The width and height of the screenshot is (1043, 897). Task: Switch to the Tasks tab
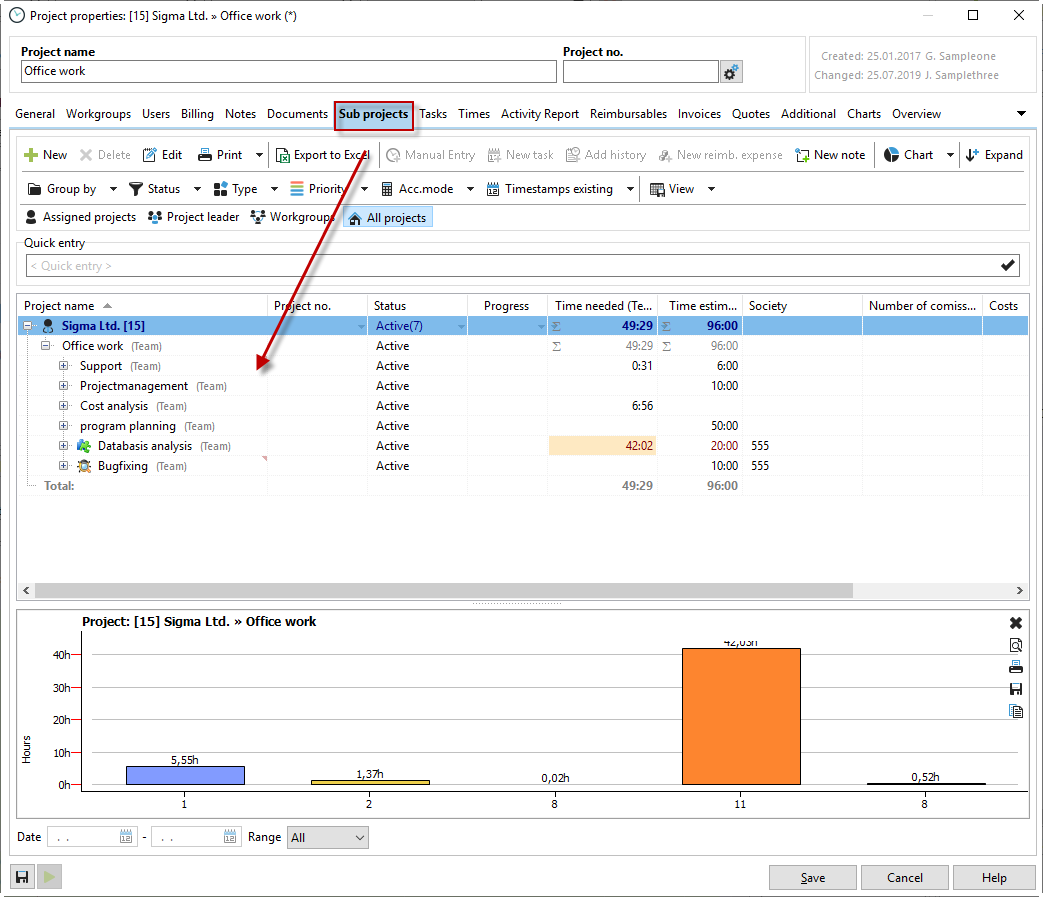[433, 114]
